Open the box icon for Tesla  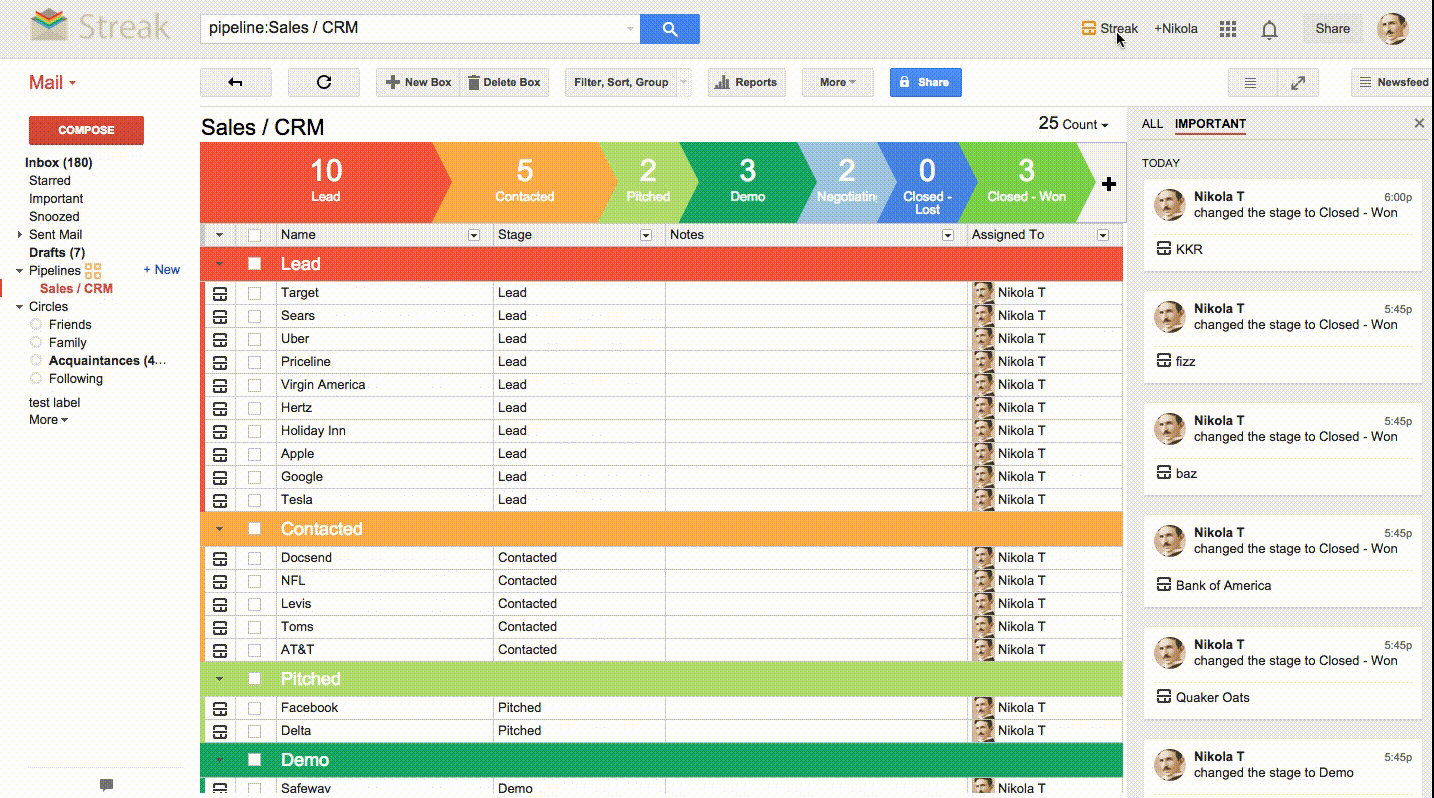pyautogui.click(x=220, y=500)
